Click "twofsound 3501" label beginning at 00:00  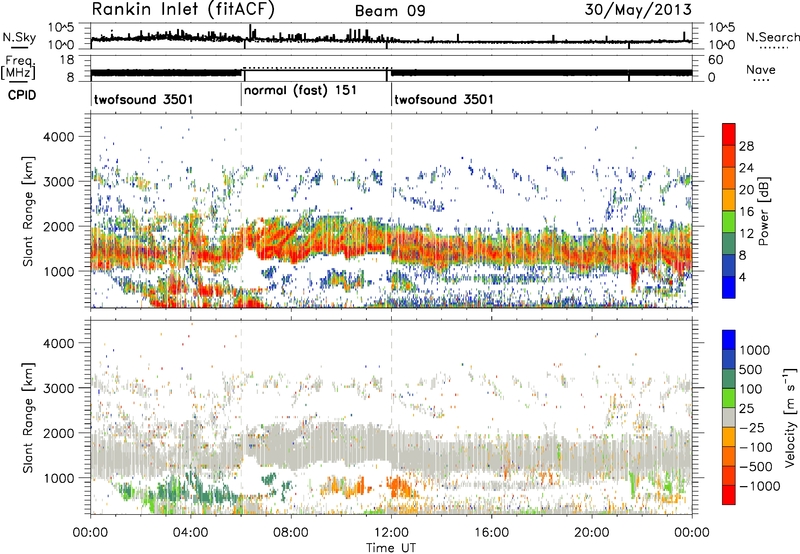tap(144, 99)
